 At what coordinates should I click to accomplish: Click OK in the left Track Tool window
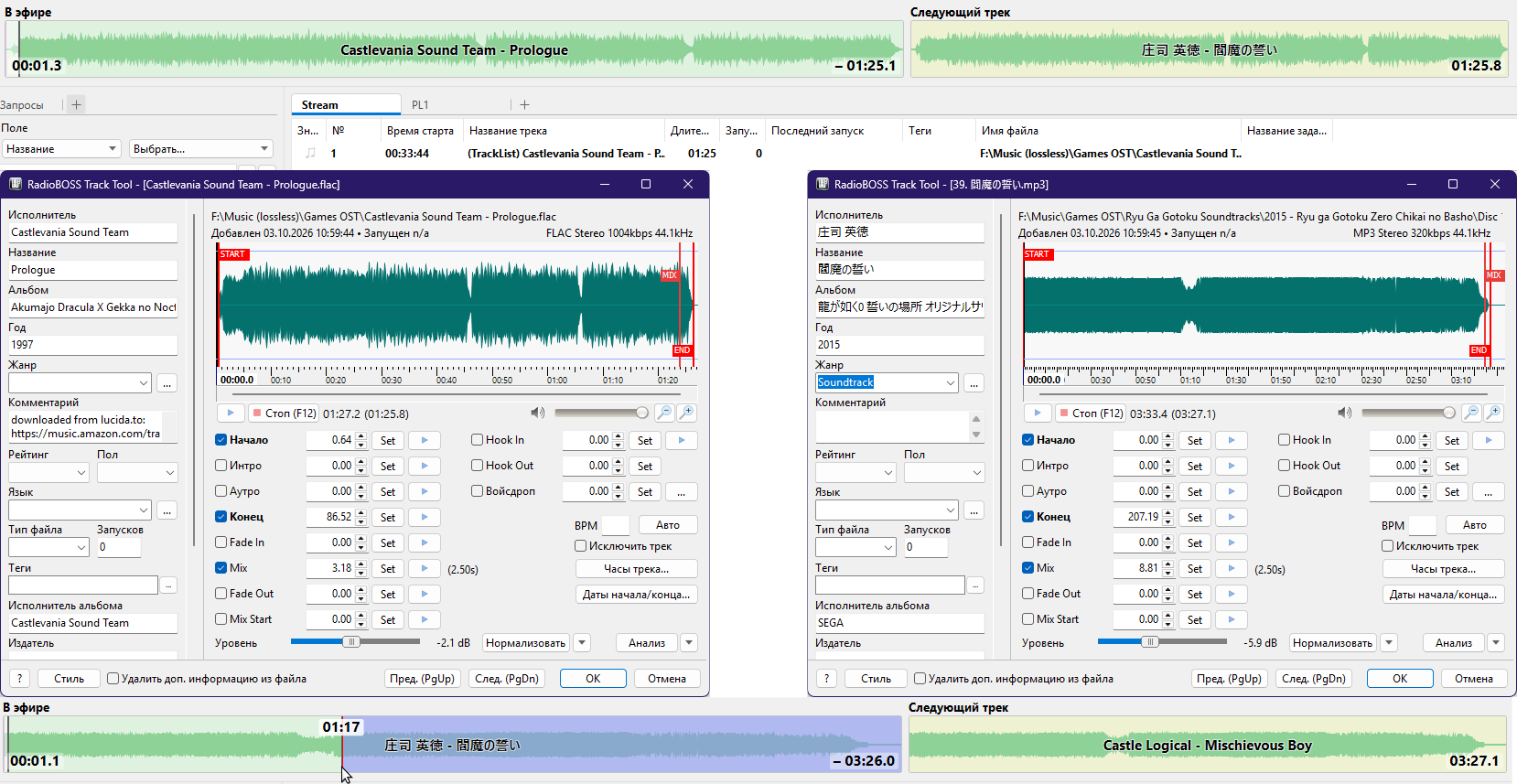593,679
